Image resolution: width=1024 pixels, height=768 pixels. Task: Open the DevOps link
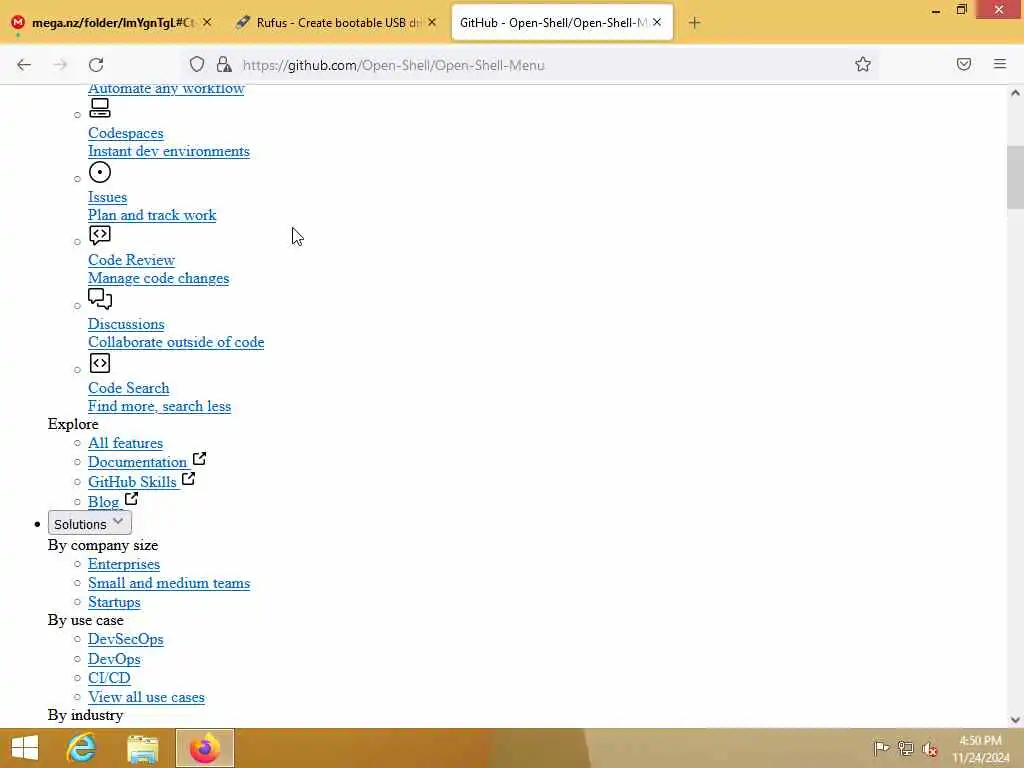pos(114,659)
